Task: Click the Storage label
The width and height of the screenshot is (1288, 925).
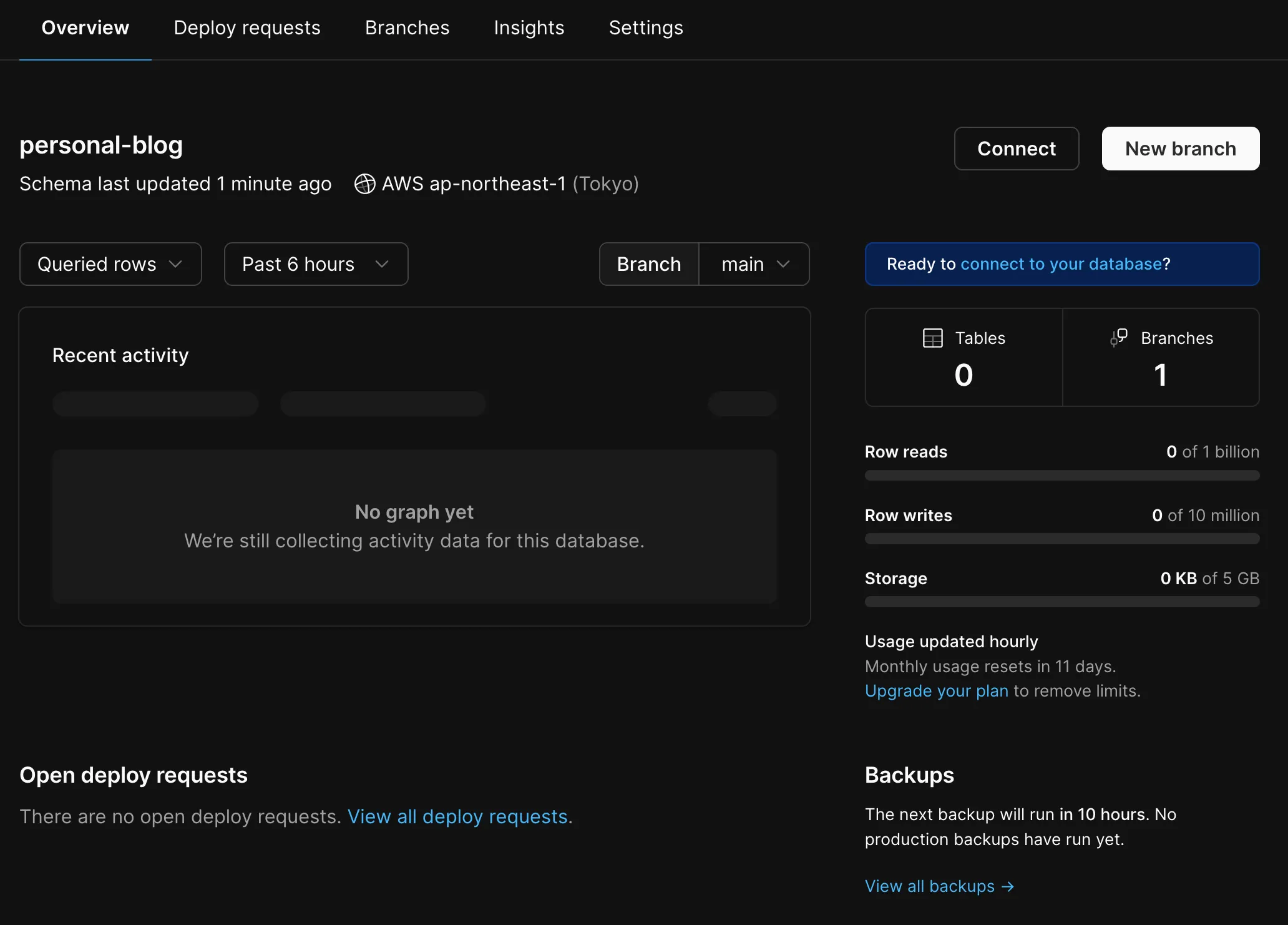Action: [896, 579]
